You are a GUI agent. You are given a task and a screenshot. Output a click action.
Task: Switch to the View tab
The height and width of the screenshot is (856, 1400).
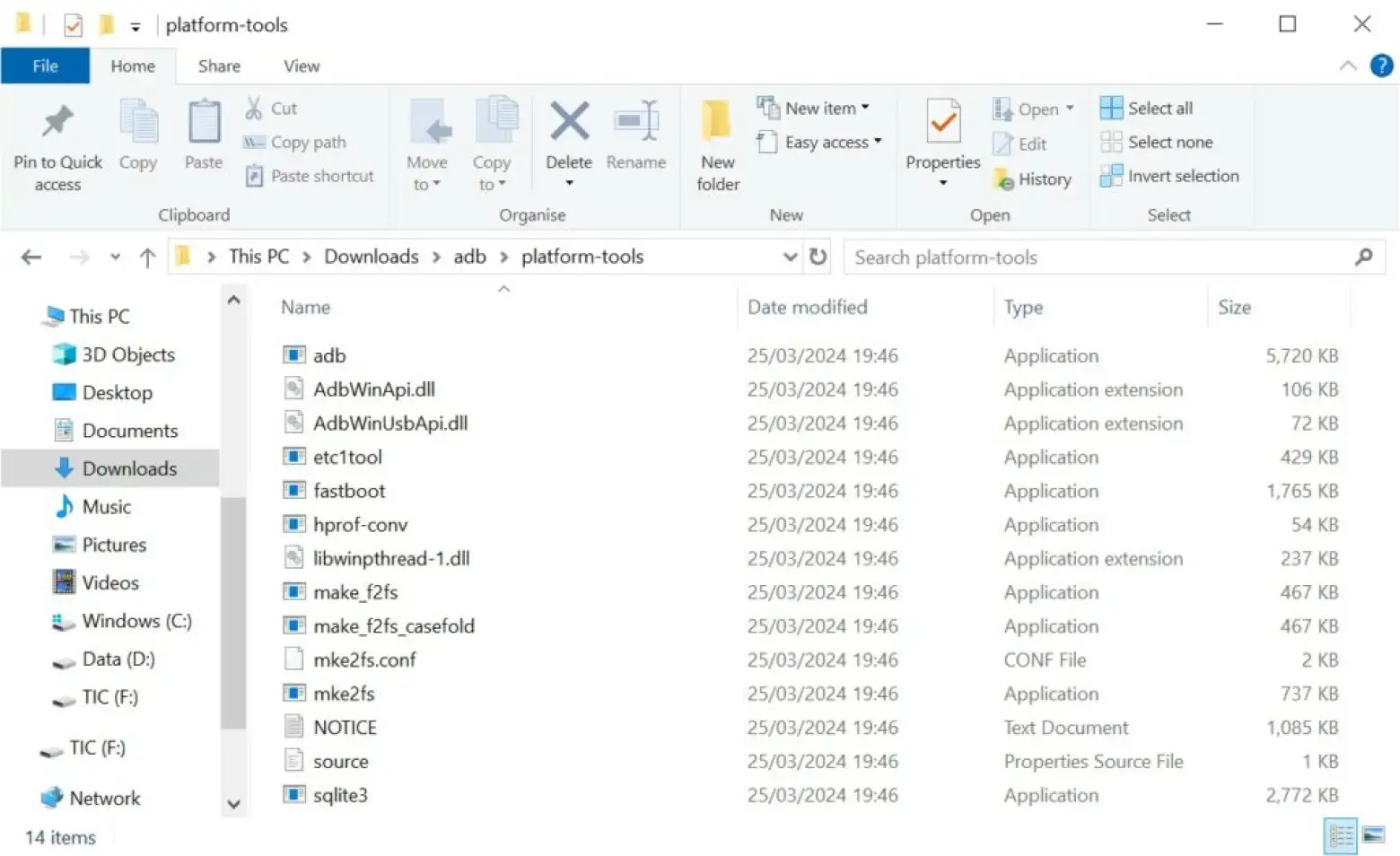point(302,66)
